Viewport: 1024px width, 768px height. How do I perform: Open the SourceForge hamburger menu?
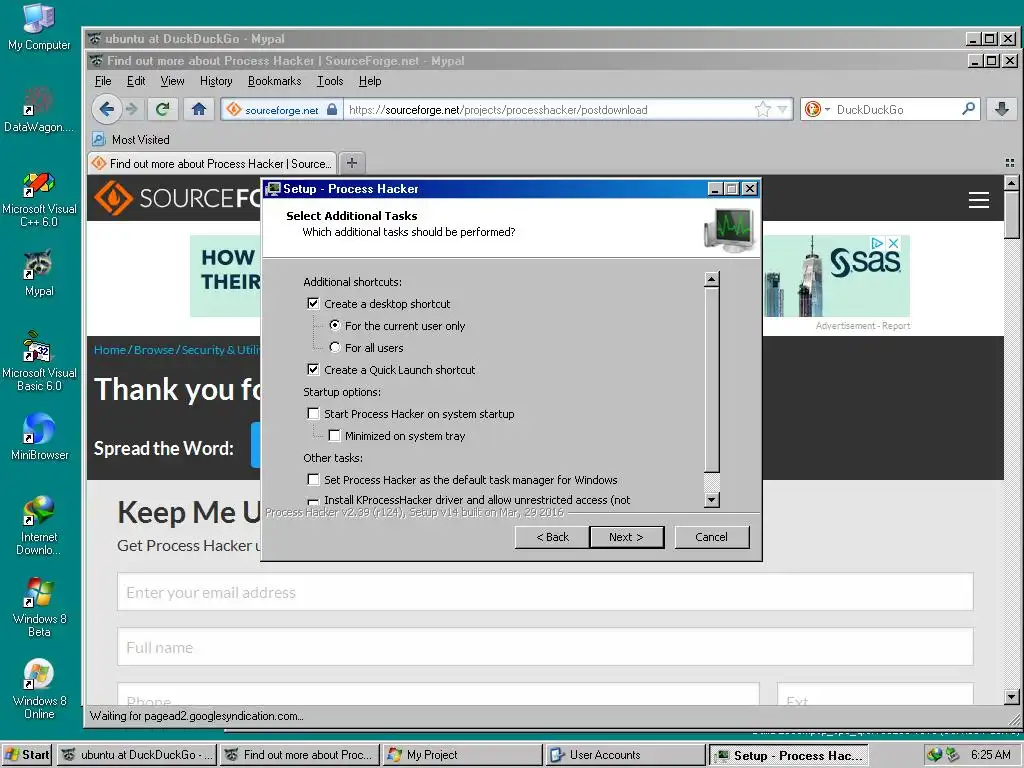978,199
